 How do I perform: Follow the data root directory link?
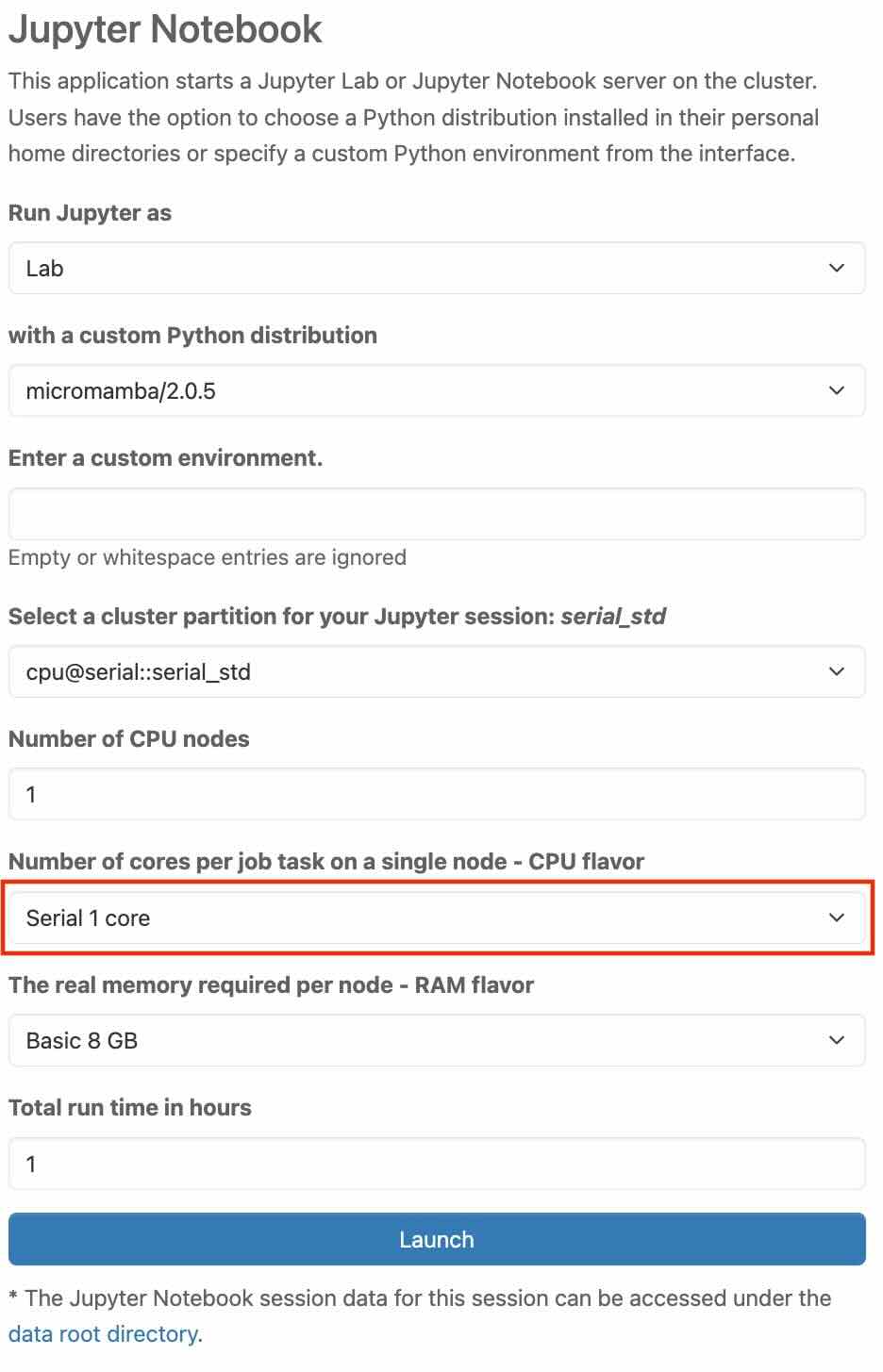[103, 1334]
